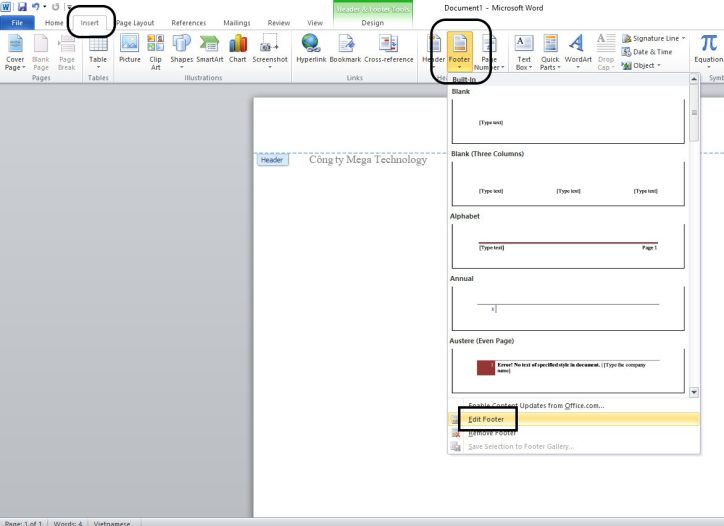This screenshot has height=526, width=724.
Task: Open the Header & Footer Tools Design tab
Action: [x=373, y=23]
